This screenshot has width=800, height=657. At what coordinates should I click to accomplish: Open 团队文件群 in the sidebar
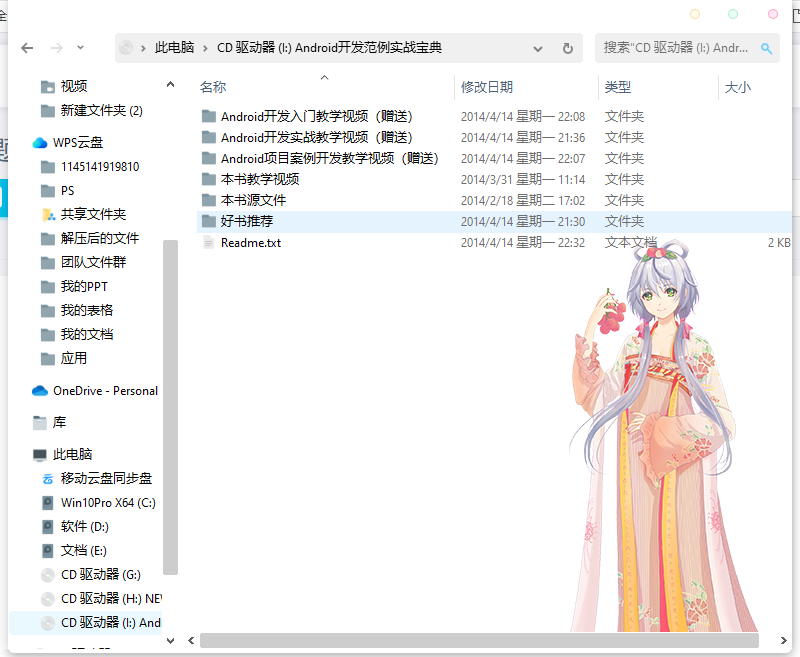click(x=93, y=262)
